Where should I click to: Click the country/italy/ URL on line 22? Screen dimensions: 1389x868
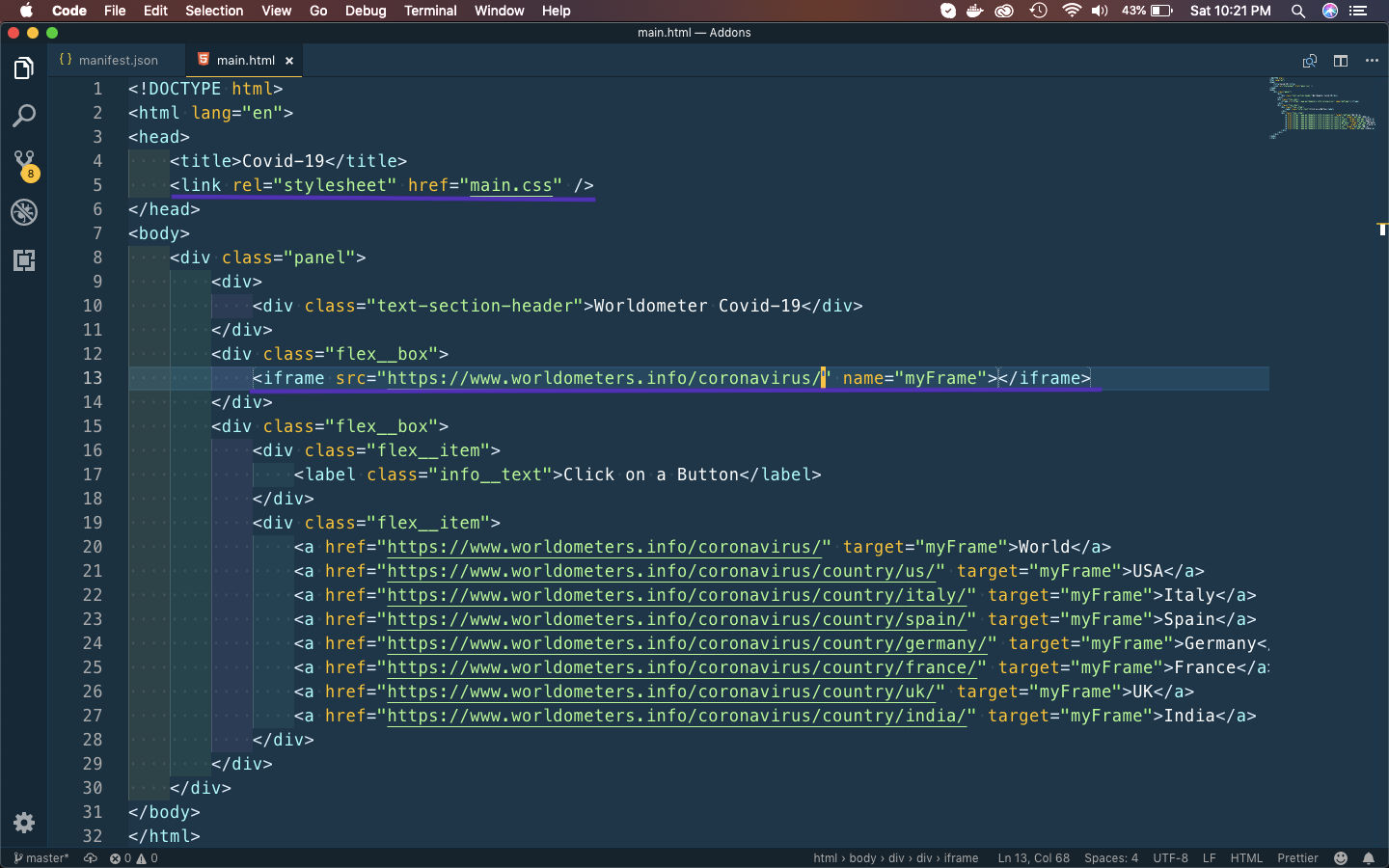point(676,595)
